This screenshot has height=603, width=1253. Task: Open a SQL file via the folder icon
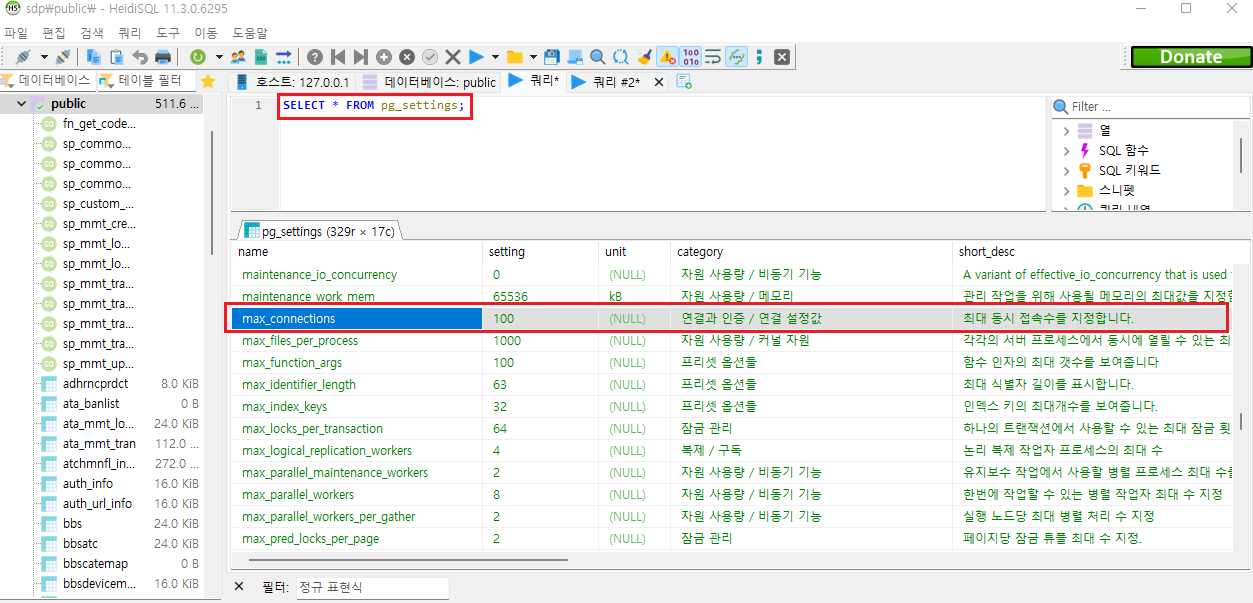tap(515, 57)
